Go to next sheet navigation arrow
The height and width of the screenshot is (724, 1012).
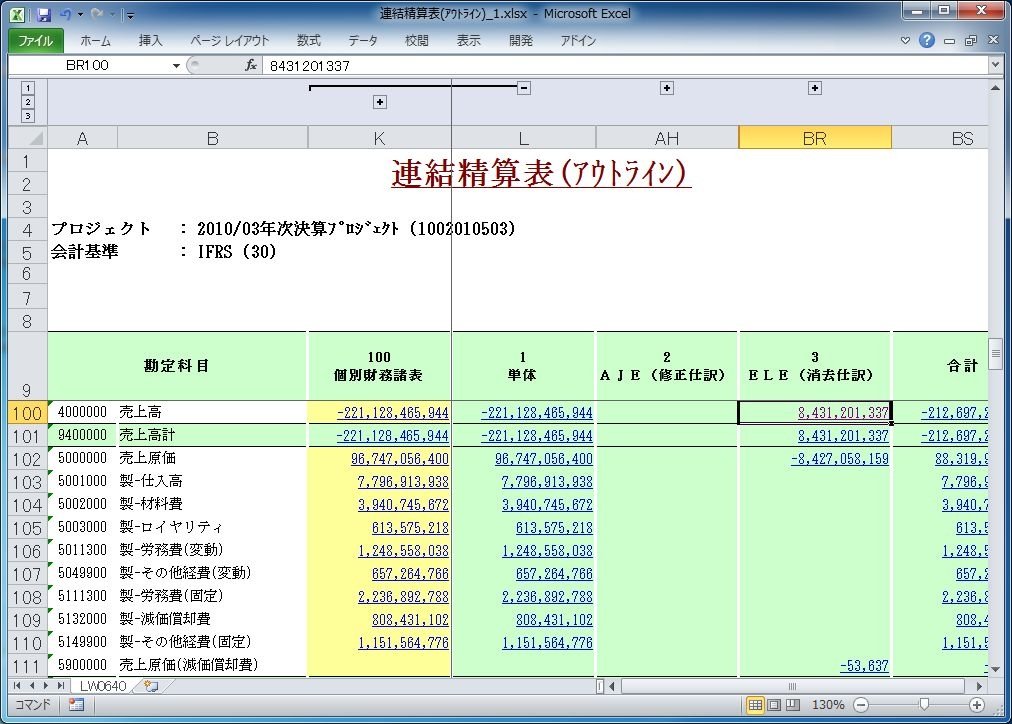(45, 685)
